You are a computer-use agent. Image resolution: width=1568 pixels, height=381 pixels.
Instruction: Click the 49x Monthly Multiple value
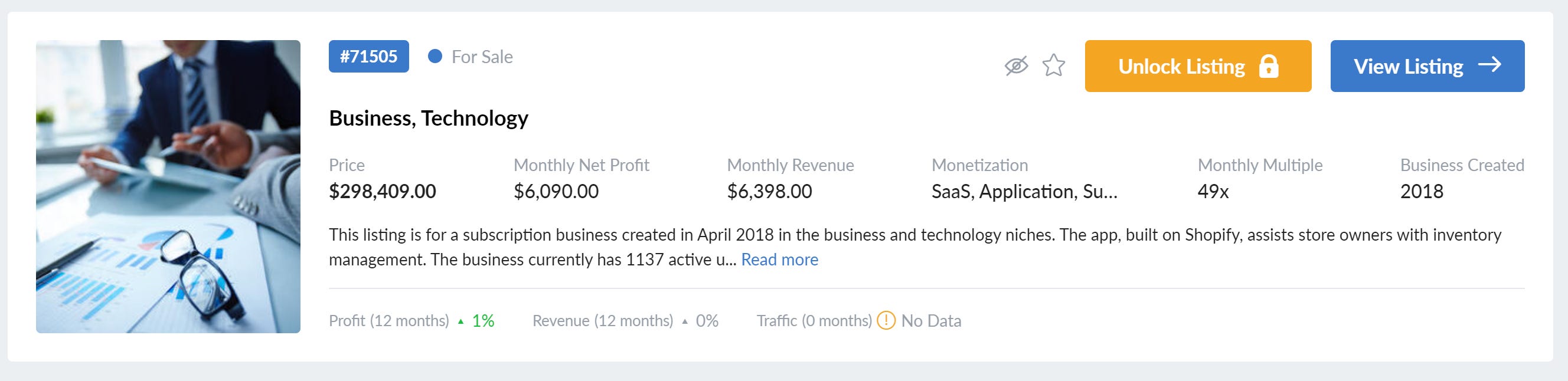pos(1213,192)
